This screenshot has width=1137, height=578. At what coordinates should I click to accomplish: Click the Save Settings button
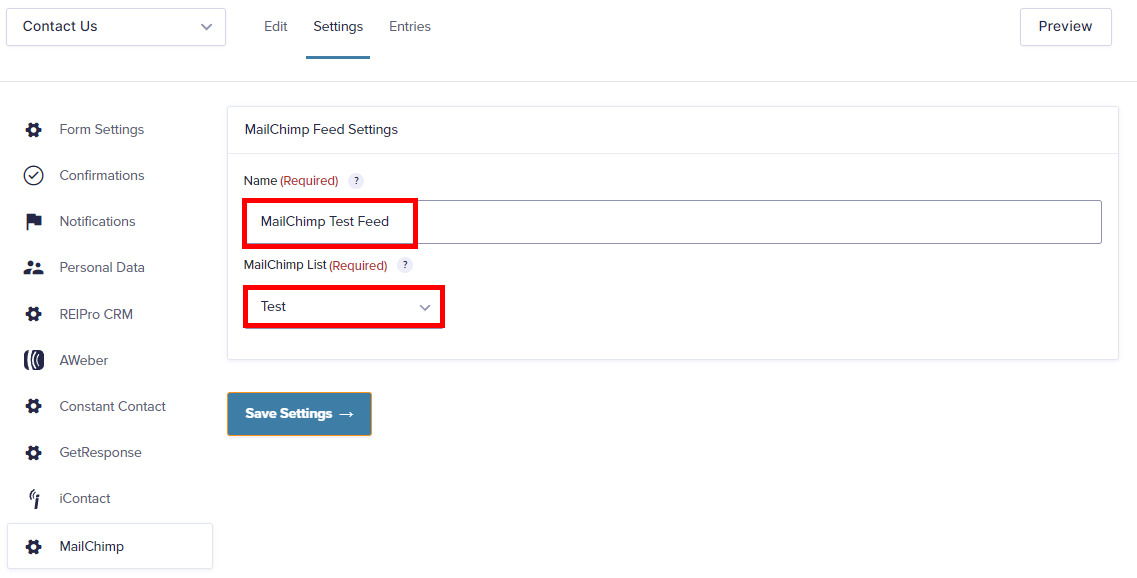coord(299,414)
